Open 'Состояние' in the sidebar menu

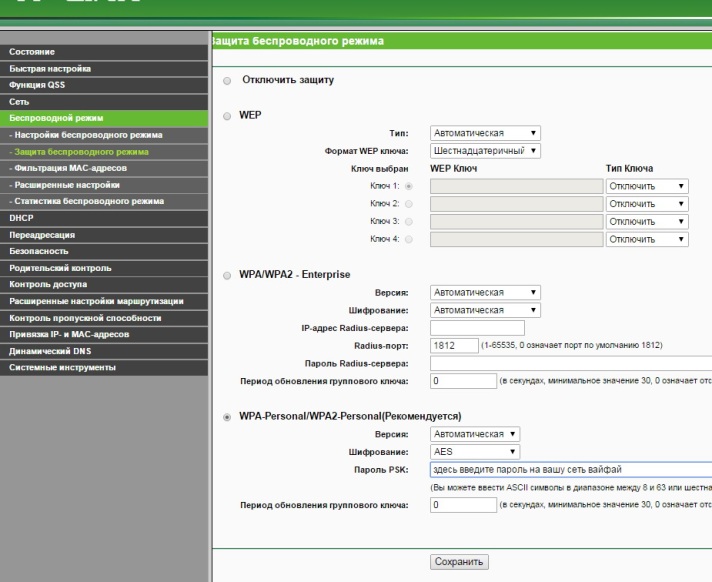click(105, 51)
